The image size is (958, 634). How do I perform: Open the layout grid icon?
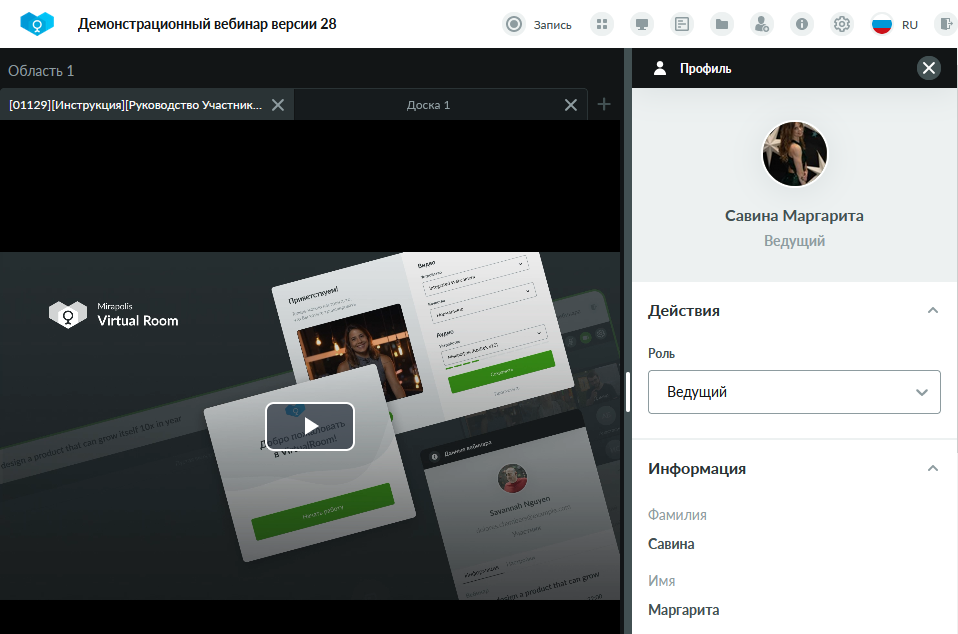point(602,24)
